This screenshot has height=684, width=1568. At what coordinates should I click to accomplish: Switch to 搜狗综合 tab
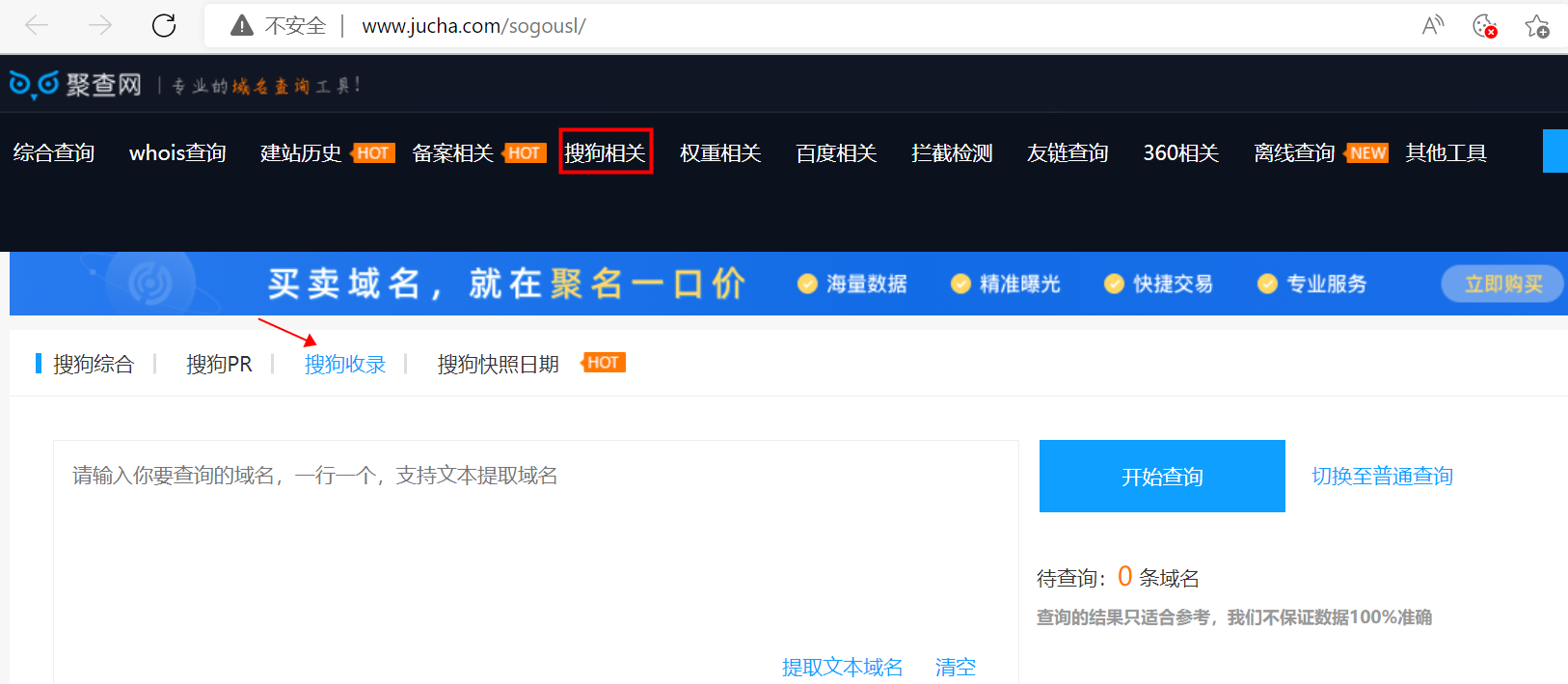[x=94, y=364]
